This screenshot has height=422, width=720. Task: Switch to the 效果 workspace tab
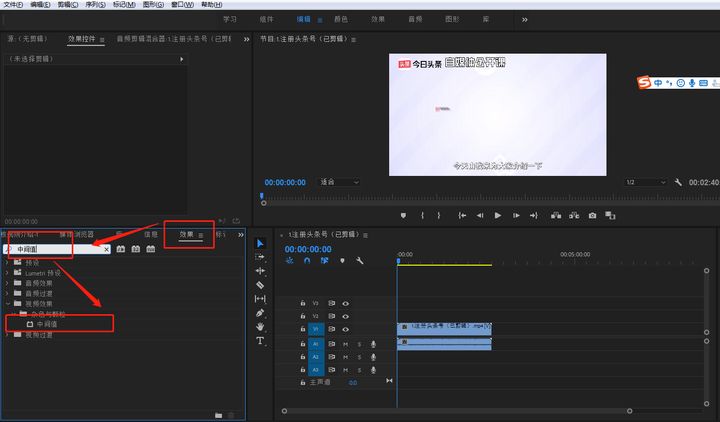378,19
